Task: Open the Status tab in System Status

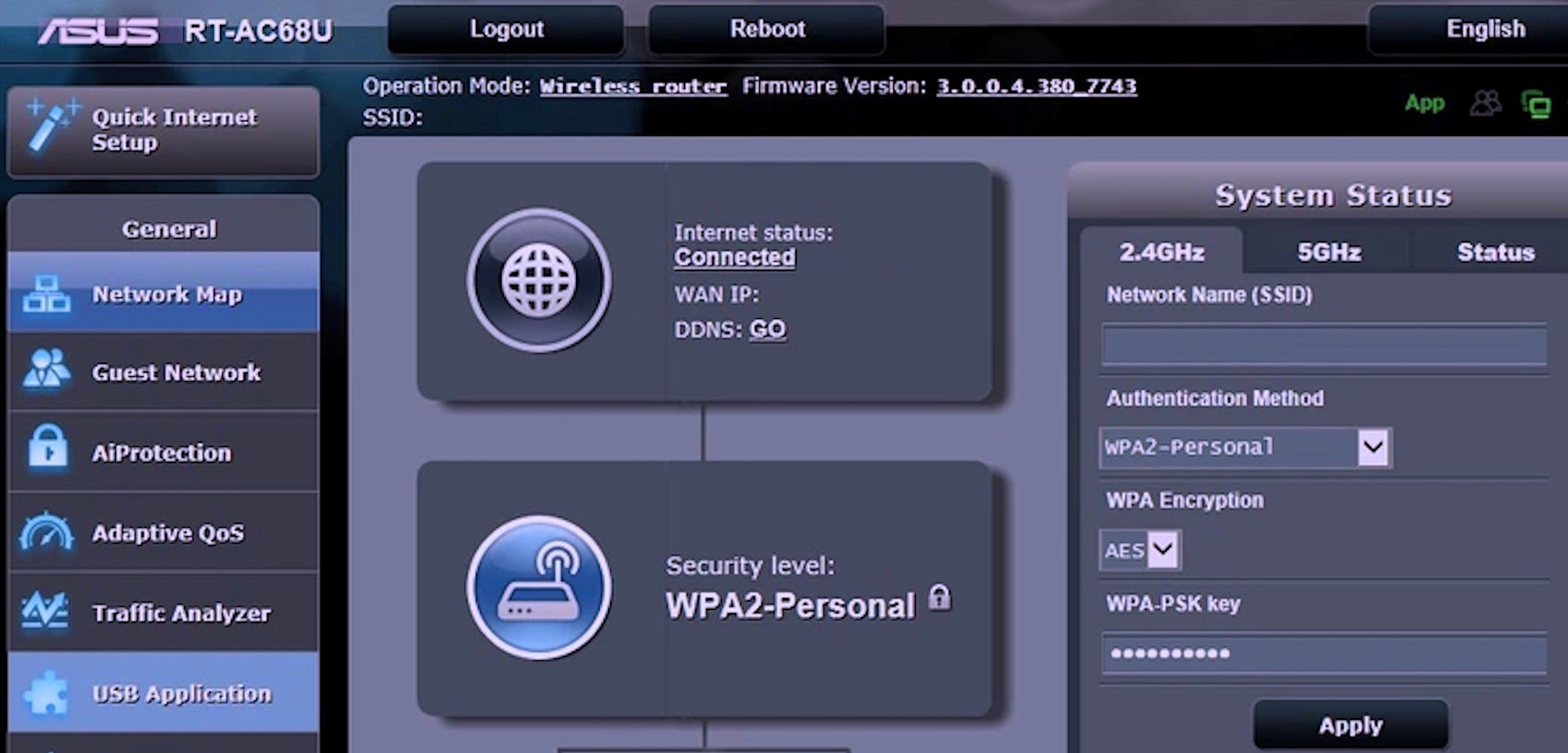Action: tap(1495, 253)
